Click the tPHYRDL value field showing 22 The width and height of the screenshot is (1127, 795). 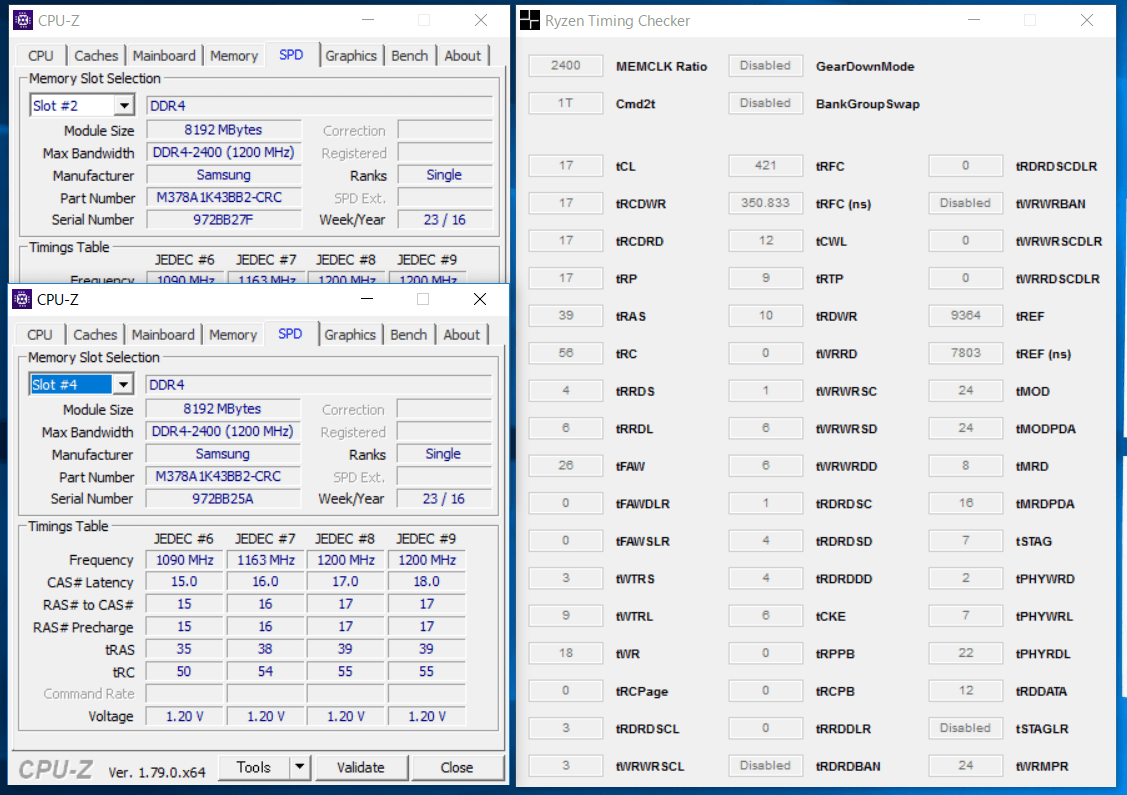coord(965,653)
